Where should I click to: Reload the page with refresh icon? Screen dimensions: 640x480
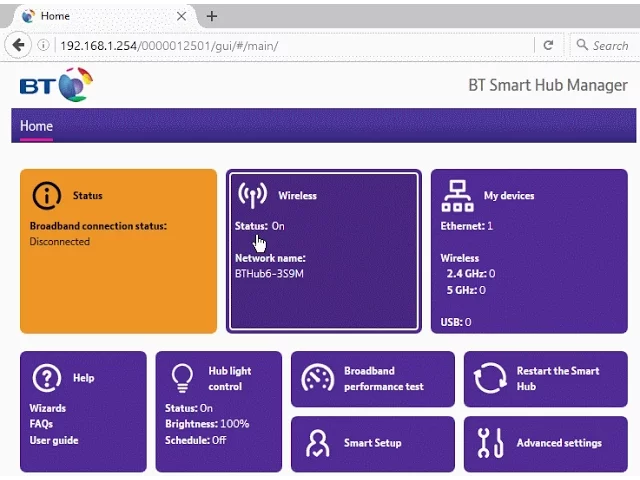click(x=548, y=45)
